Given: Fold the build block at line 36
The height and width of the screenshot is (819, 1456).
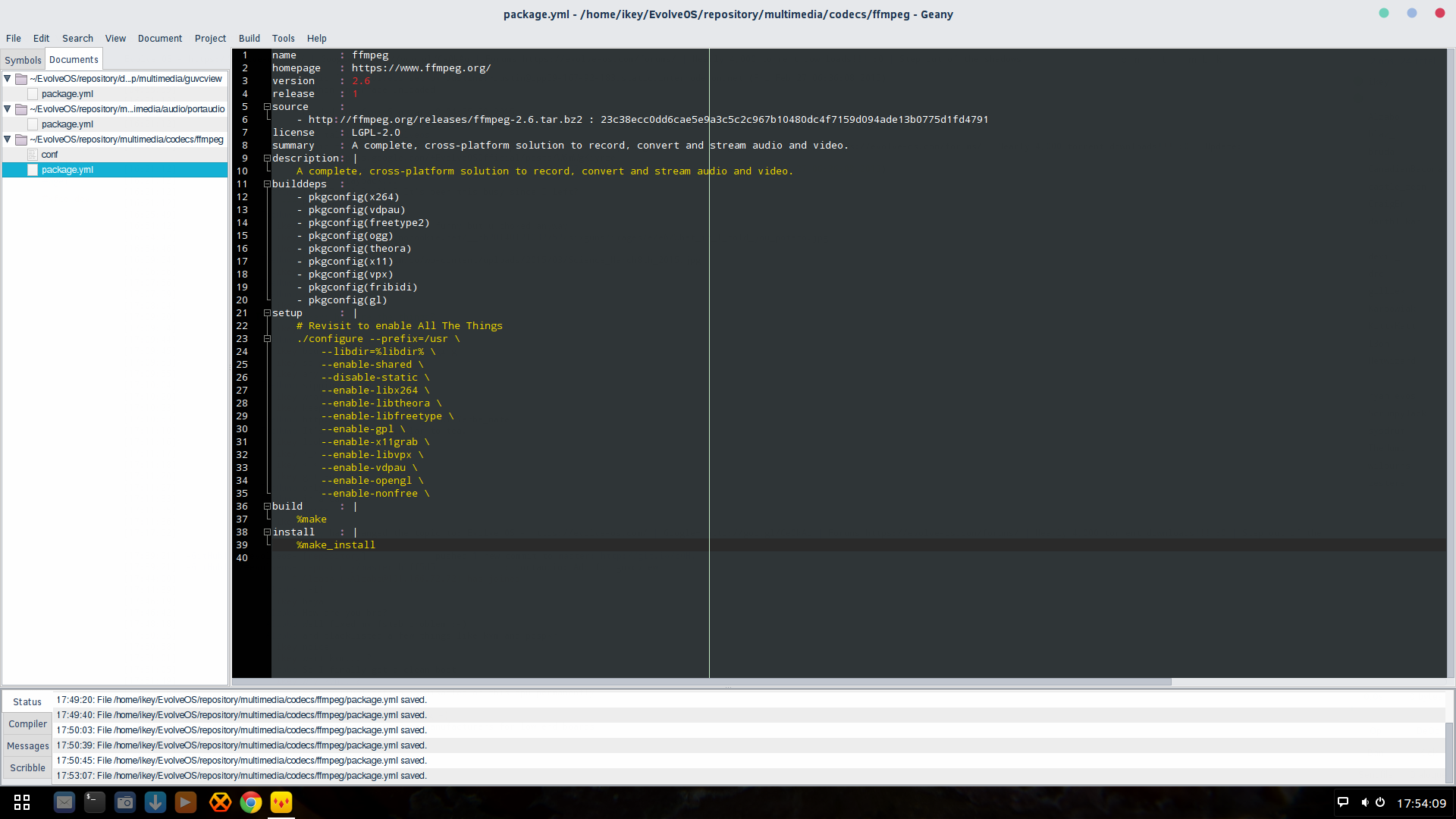Looking at the screenshot, I should click(267, 507).
